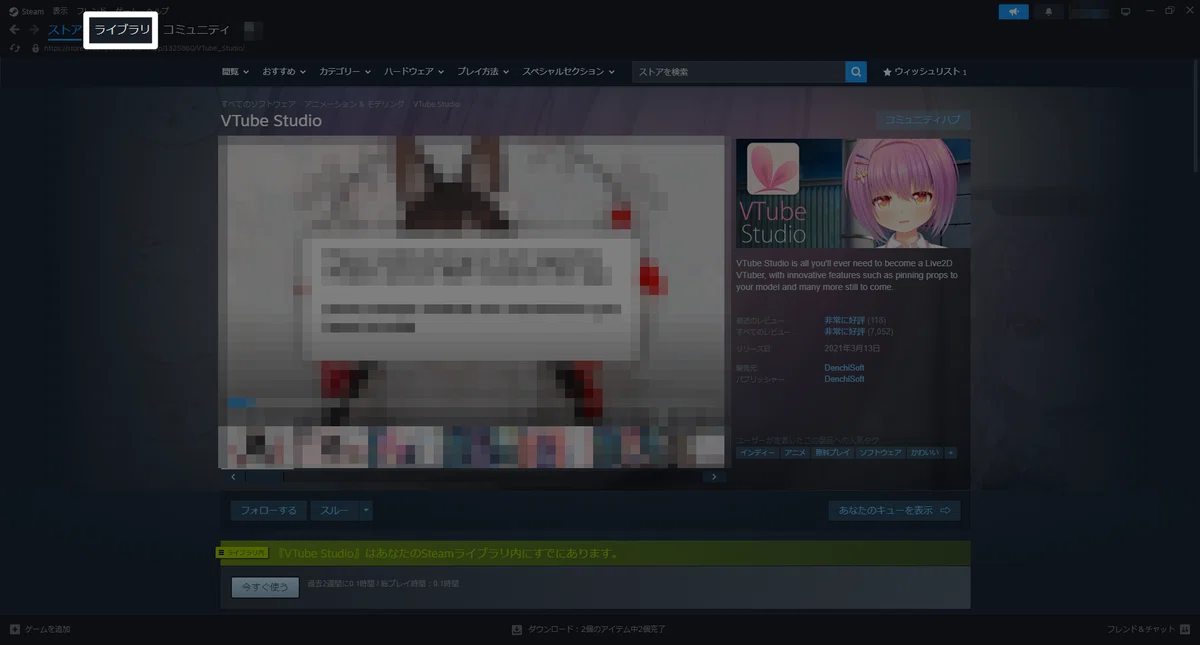Click the developer DenchiSoft link
Viewport: 1200px width, 645px height.
[844, 368]
